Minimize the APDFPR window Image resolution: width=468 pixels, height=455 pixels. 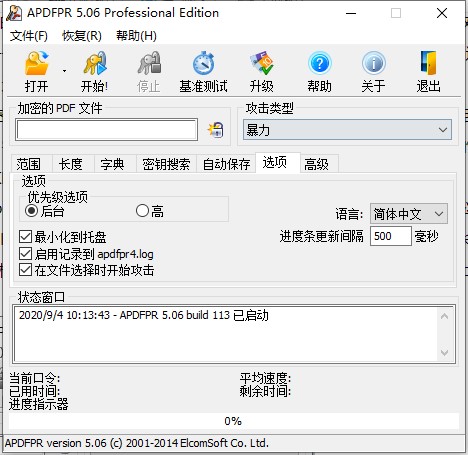(x=351, y=13)
